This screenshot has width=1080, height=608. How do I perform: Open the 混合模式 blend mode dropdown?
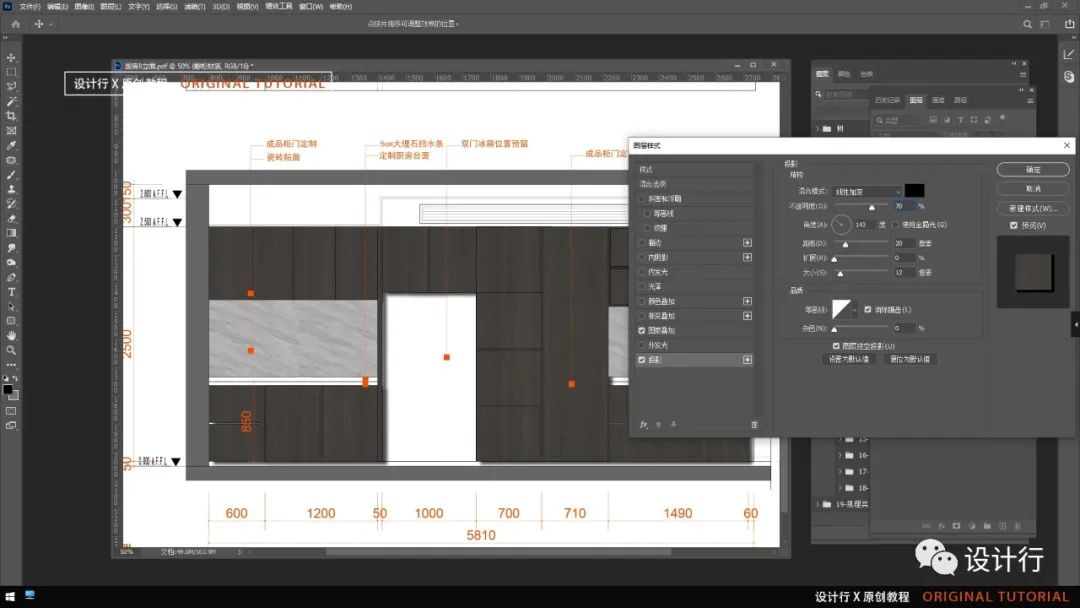(868, 191)
